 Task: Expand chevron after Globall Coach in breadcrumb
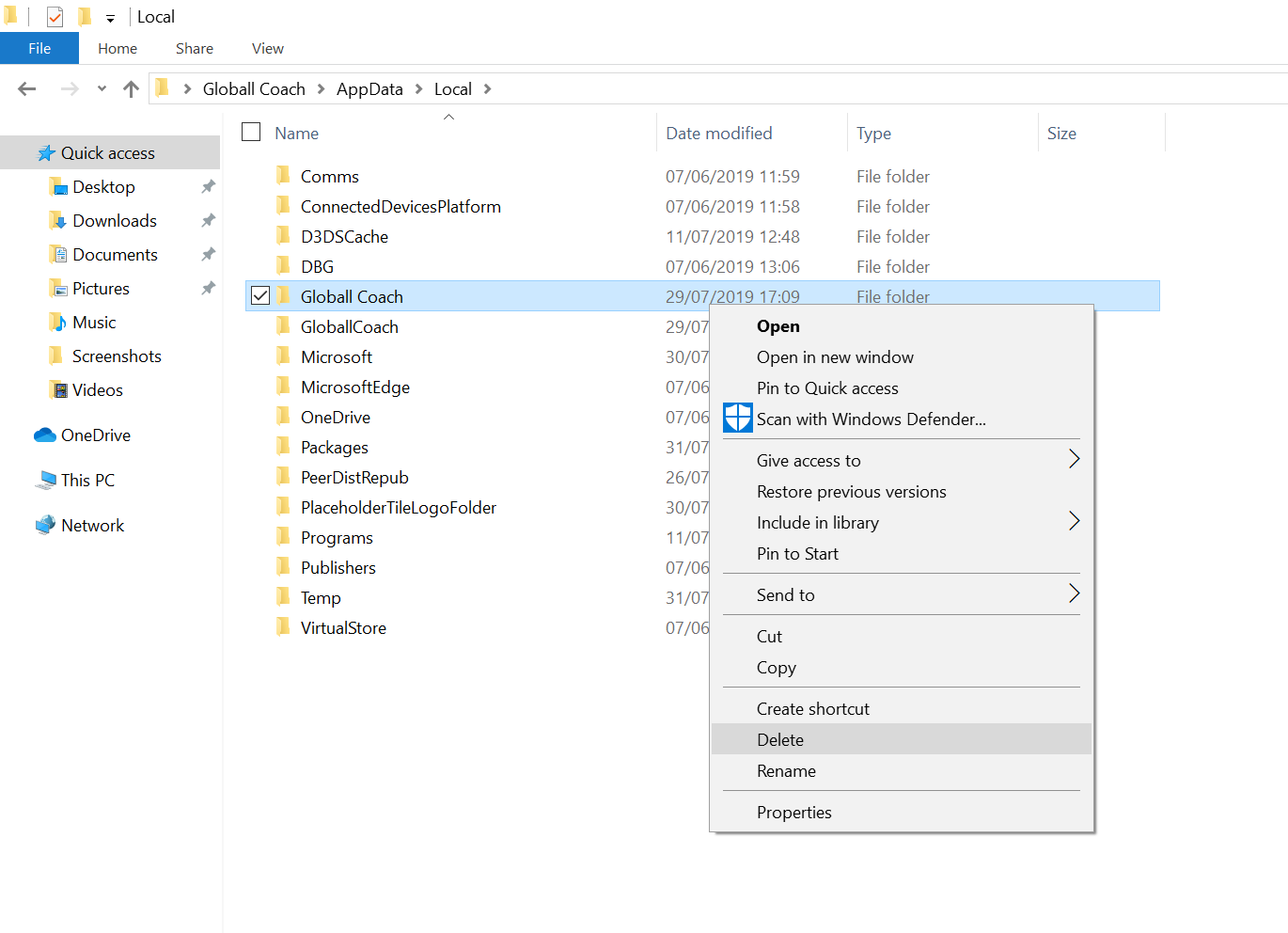point(321,89)
